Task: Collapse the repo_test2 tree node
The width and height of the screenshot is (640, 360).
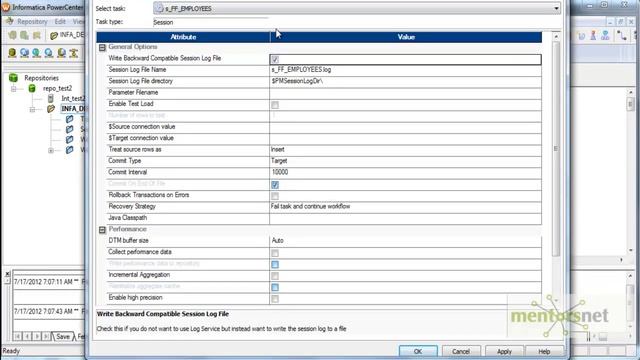Action: (14, 89)
